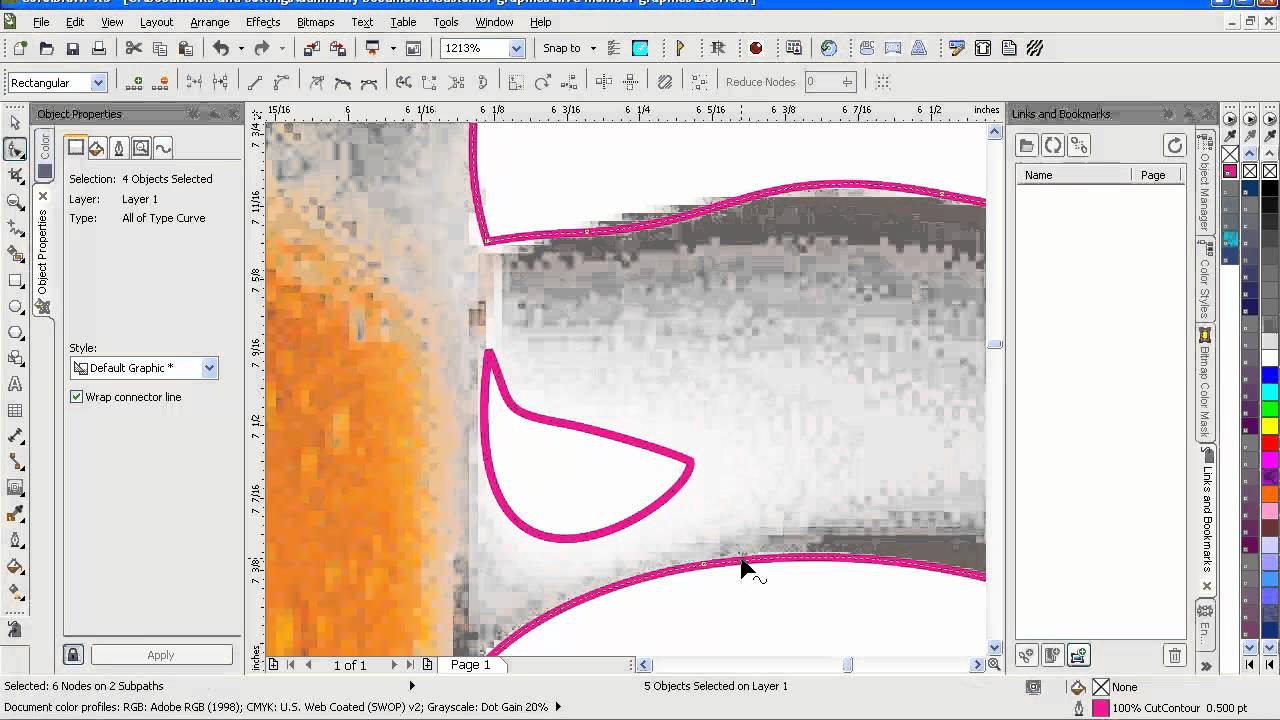The image size is (1280, 720).
Task: Expand the undo history dropdown arrow
Action: (x=241, y=48)
